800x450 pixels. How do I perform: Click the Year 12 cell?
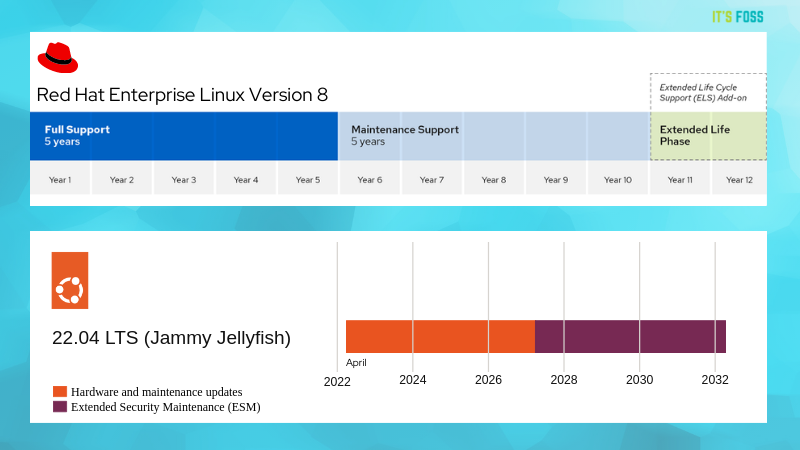739,178
